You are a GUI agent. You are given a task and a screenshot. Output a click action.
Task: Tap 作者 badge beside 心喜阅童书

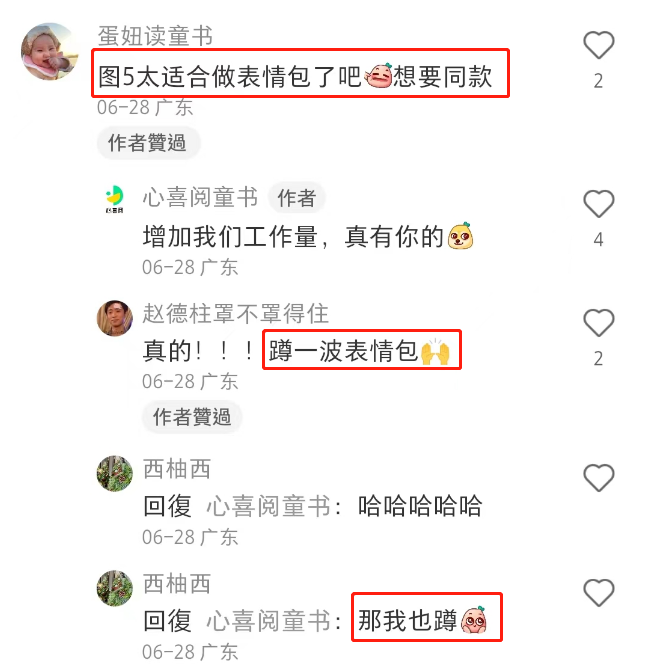[x=297, y=198]
